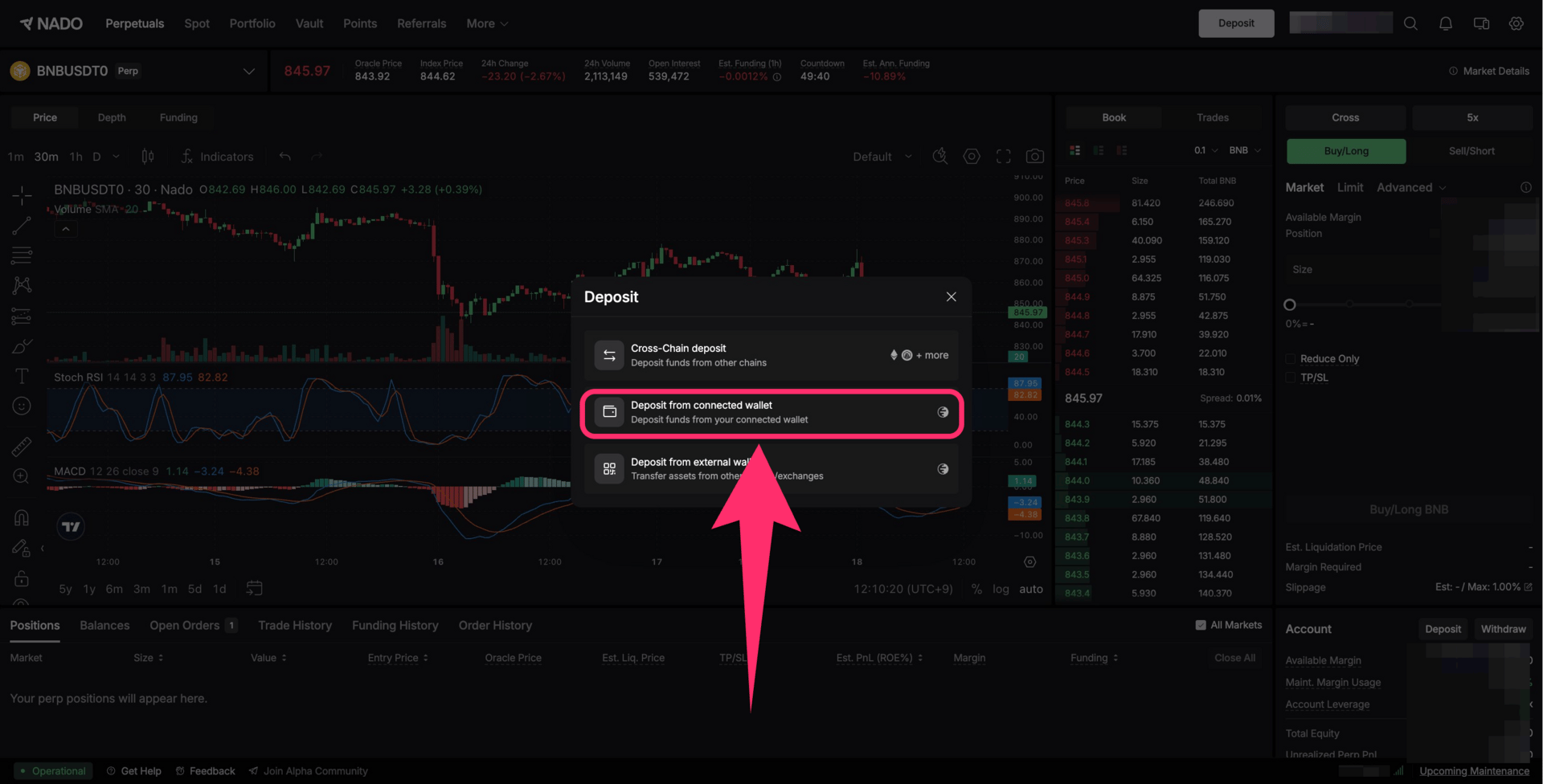This screenshot has height=784, width=1543.
Task: Select the 1h chart interval
Action: 76,157
